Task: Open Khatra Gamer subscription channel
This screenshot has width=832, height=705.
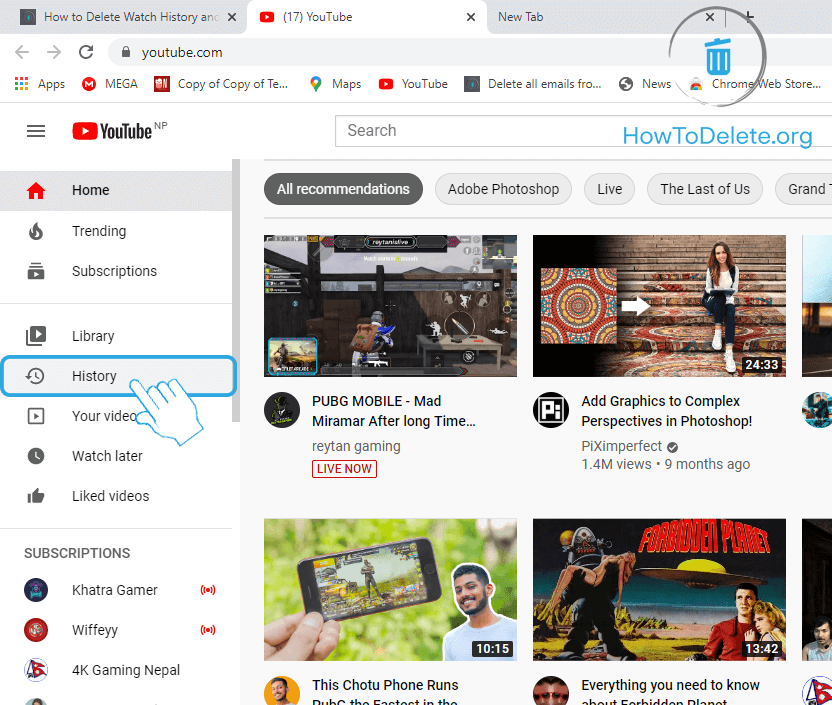Action: 114,590
